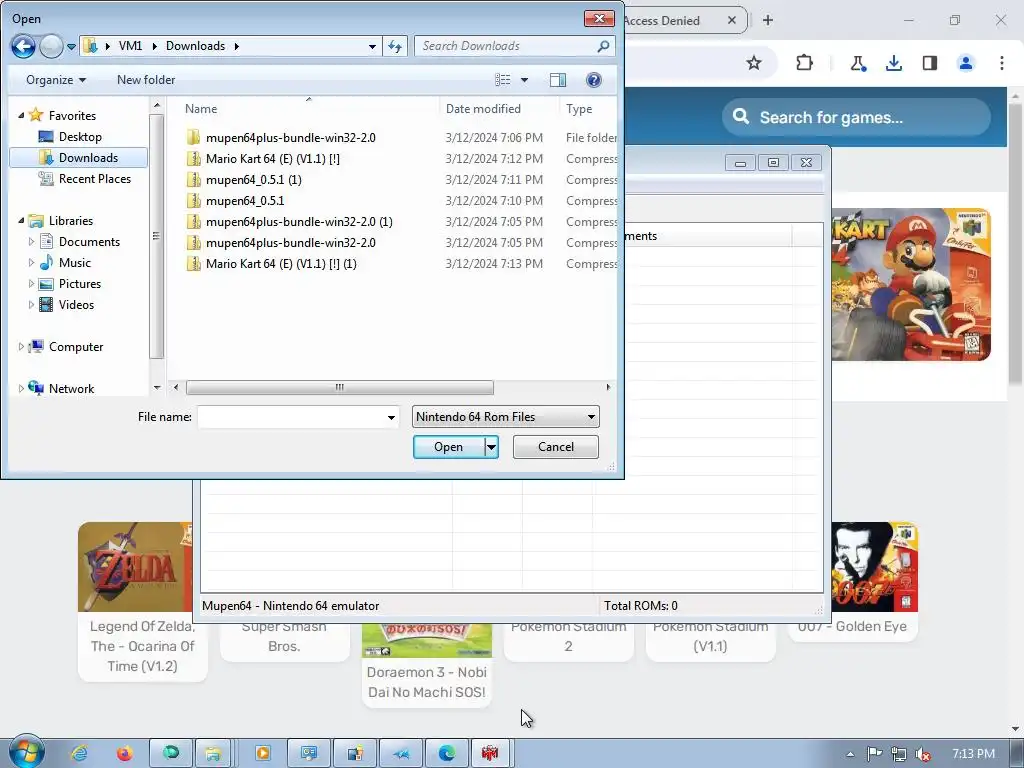This screenshot has width=1024, height=768.
Task: Open Chrome profile avatar
Action: (965, 63)
